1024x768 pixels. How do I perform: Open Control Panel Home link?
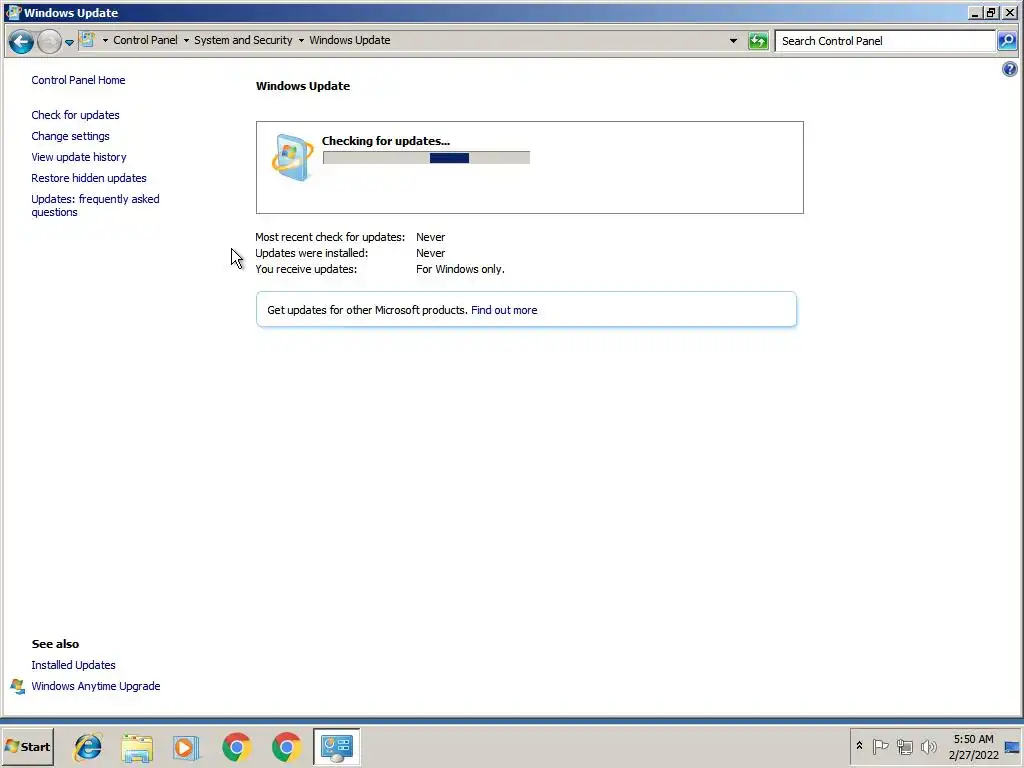78,80
